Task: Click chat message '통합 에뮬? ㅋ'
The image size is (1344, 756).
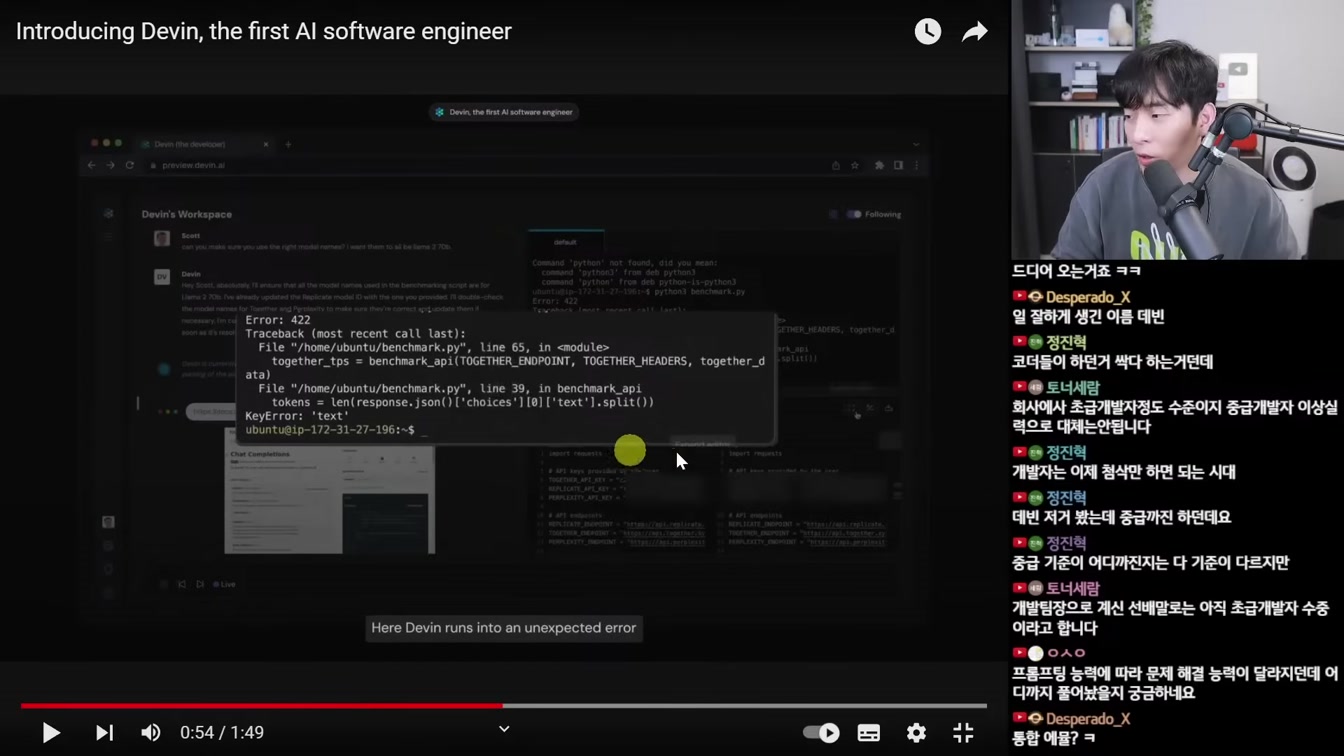Action: tap(1053, 738)
